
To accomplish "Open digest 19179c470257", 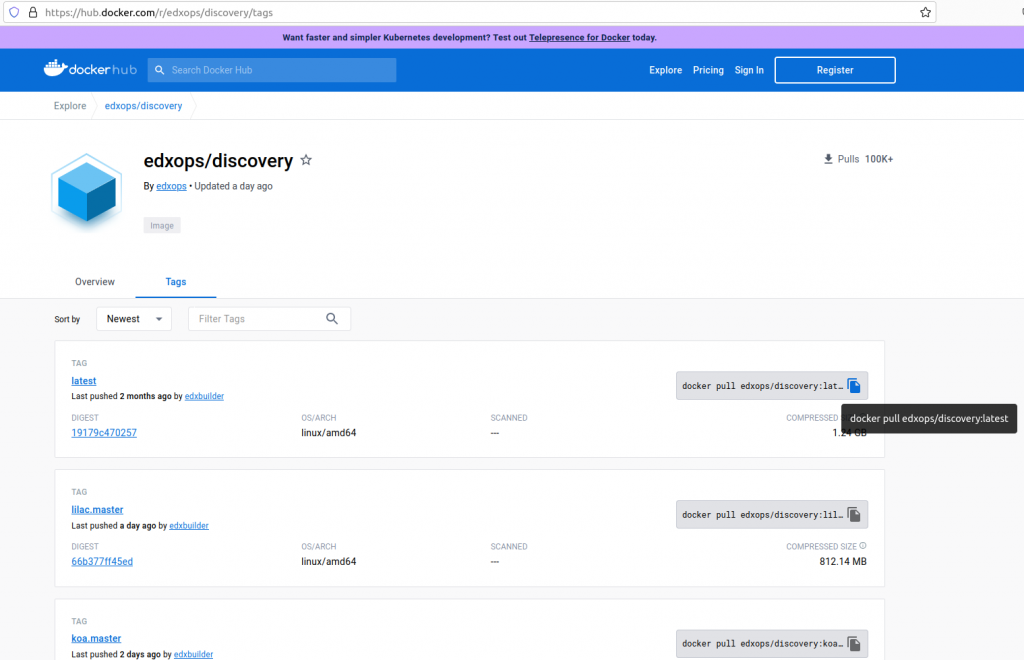I will tap(104, 433).
